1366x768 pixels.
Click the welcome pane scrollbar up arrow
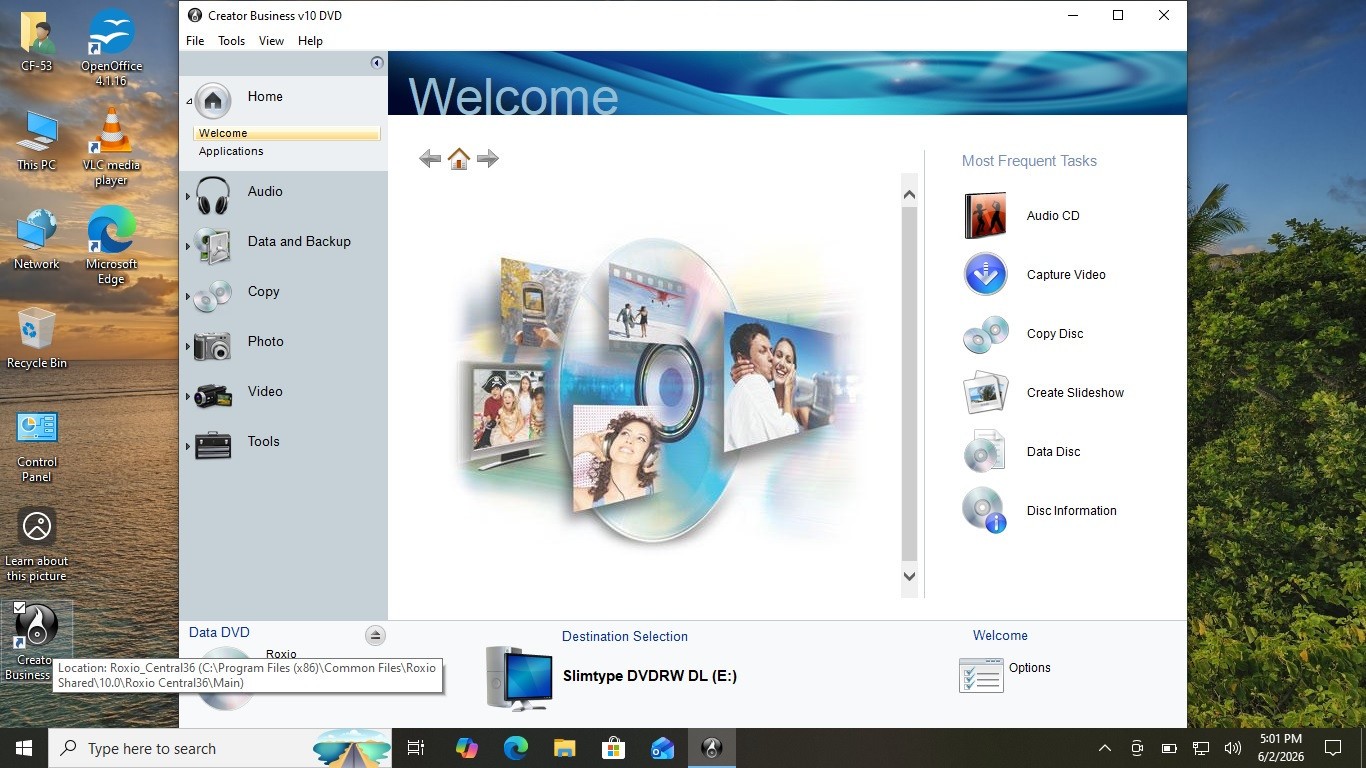[x=909, y=195]
